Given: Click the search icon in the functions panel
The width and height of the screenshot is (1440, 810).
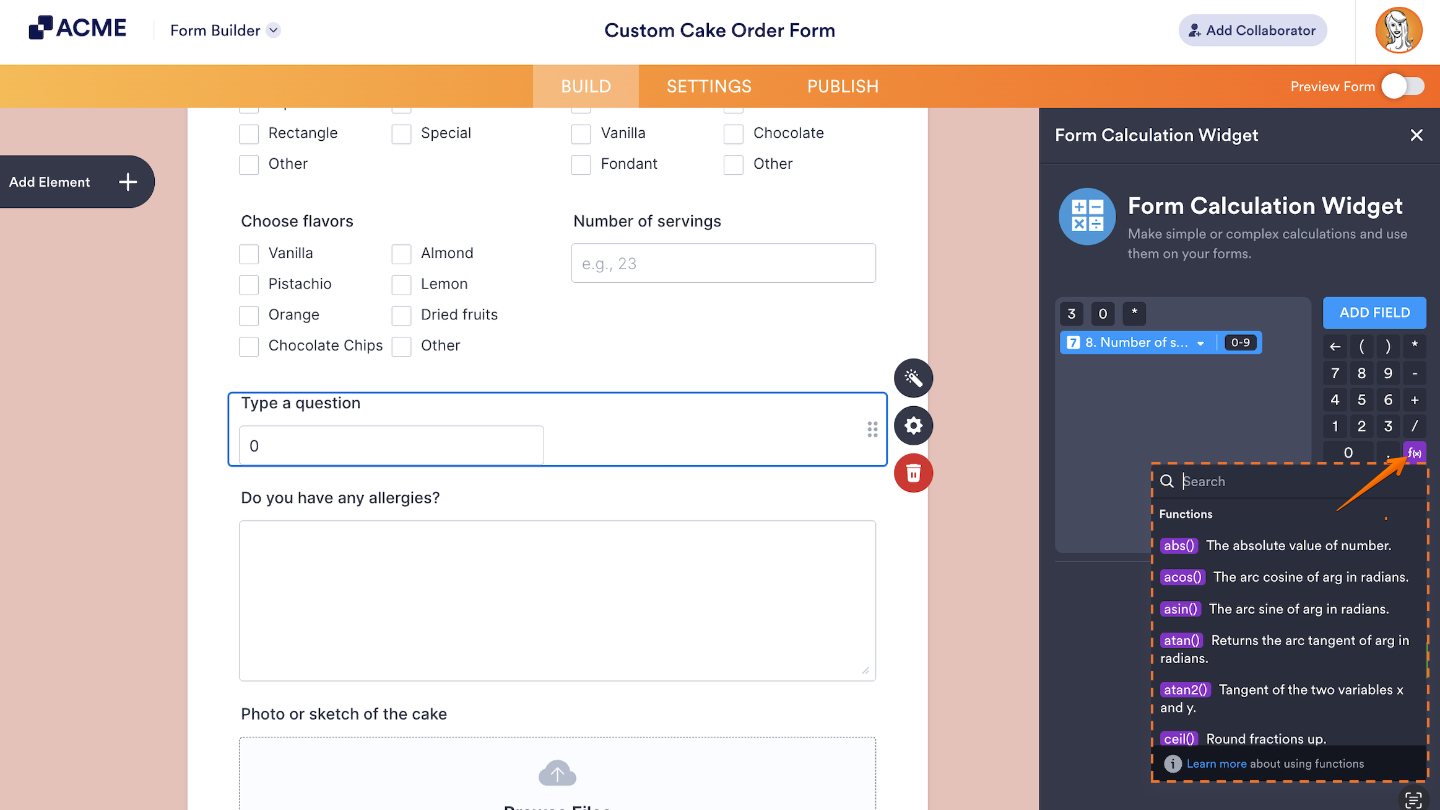Looking at the screenshot, I should click(x=1167, y=481).
